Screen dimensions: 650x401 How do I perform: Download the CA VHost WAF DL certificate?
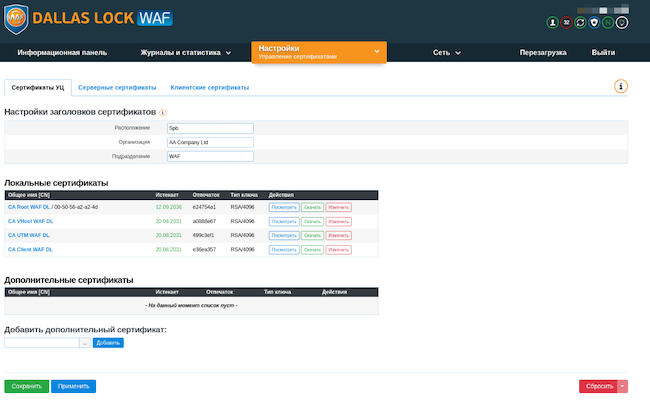coord(312,221)
